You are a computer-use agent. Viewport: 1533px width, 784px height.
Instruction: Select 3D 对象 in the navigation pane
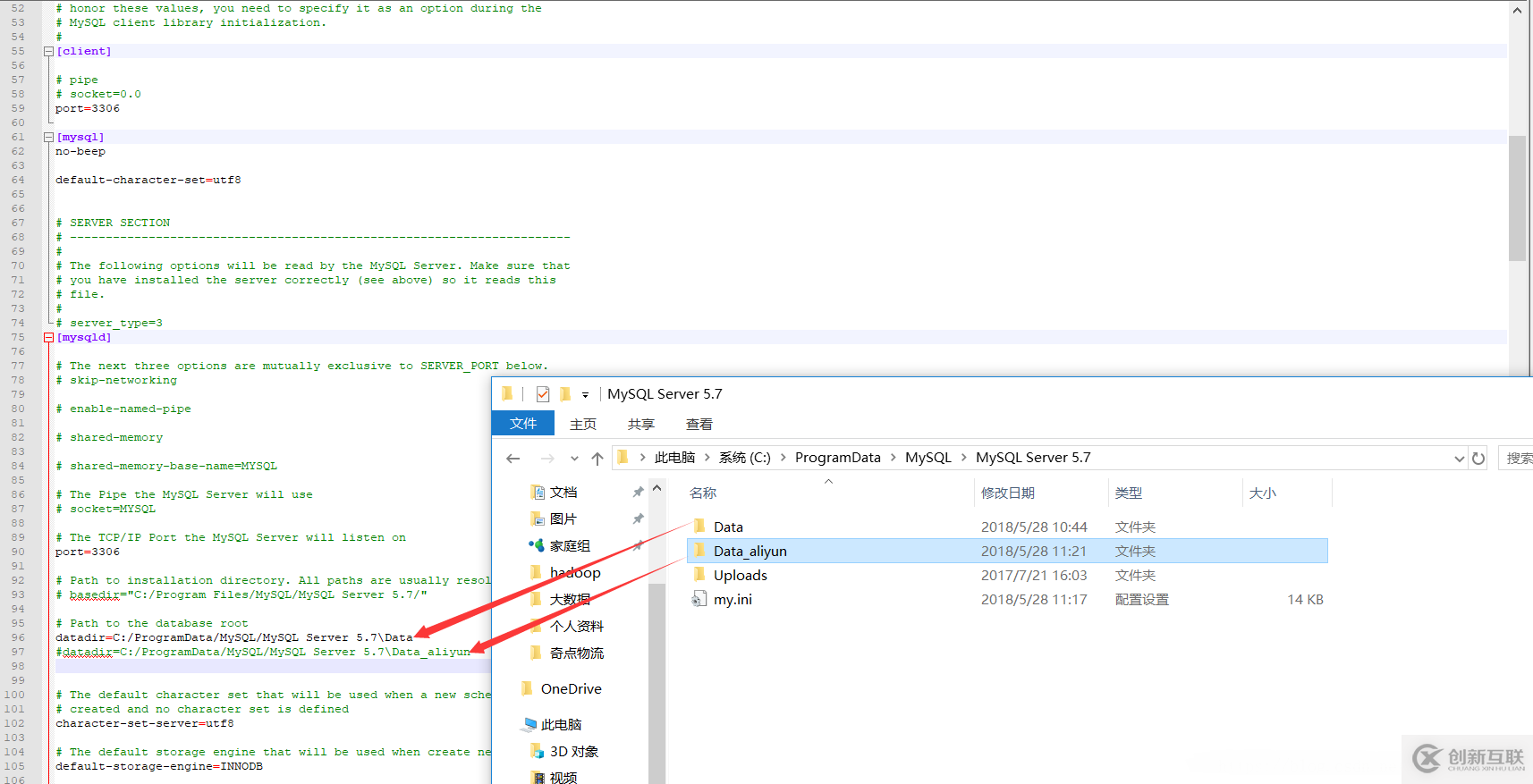[574, 752]
